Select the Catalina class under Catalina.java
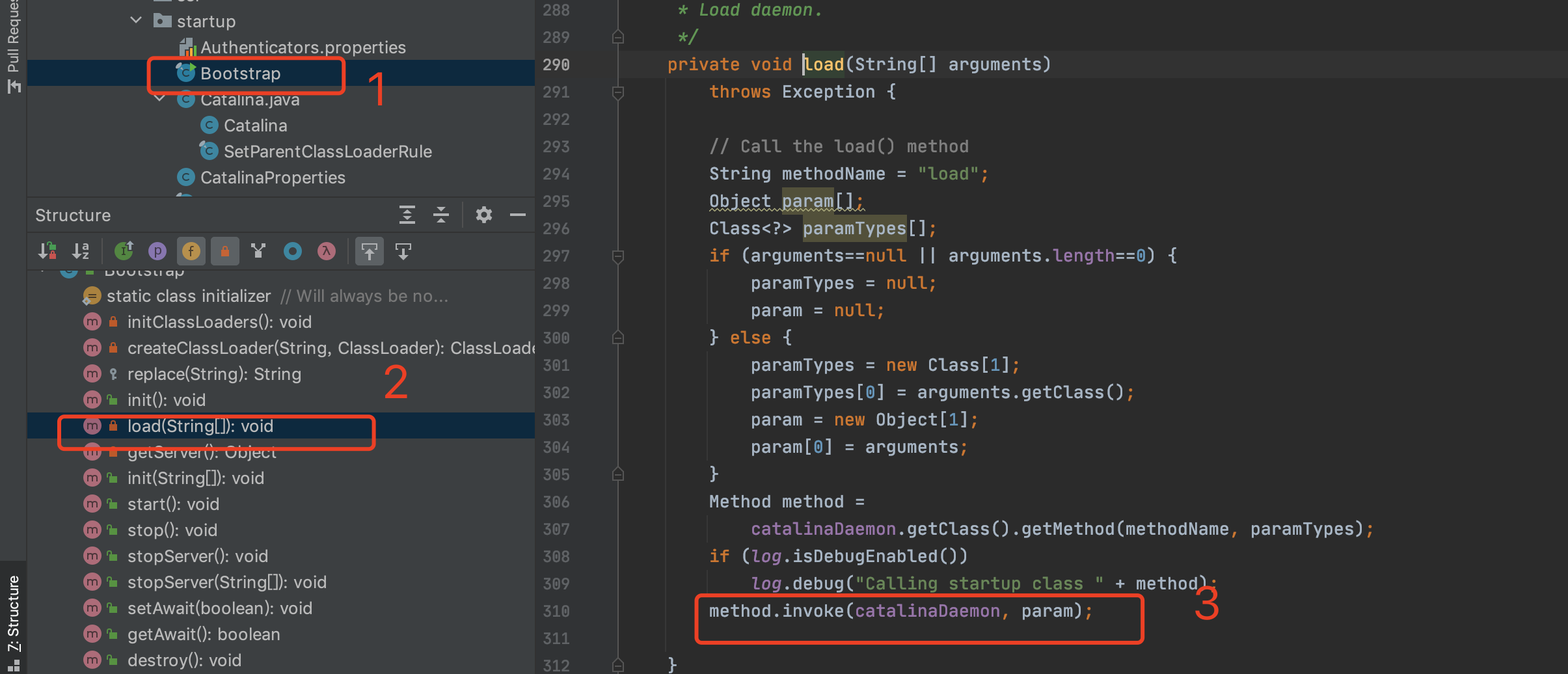 click(x=255, y=126)
